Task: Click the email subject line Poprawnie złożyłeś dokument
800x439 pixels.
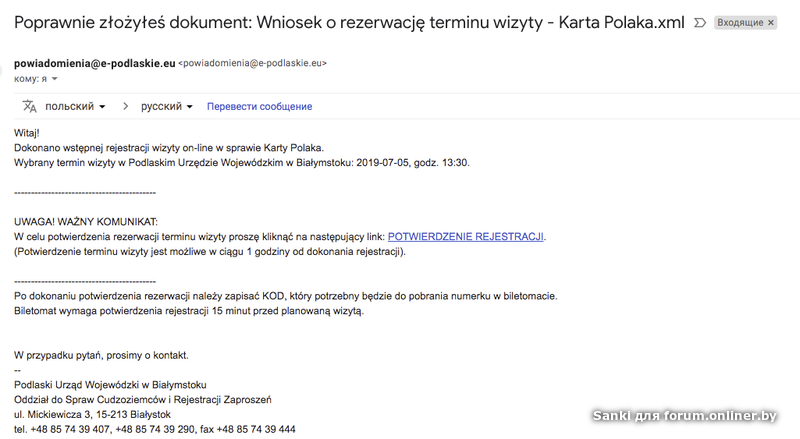Action: [x=349, y=22]
